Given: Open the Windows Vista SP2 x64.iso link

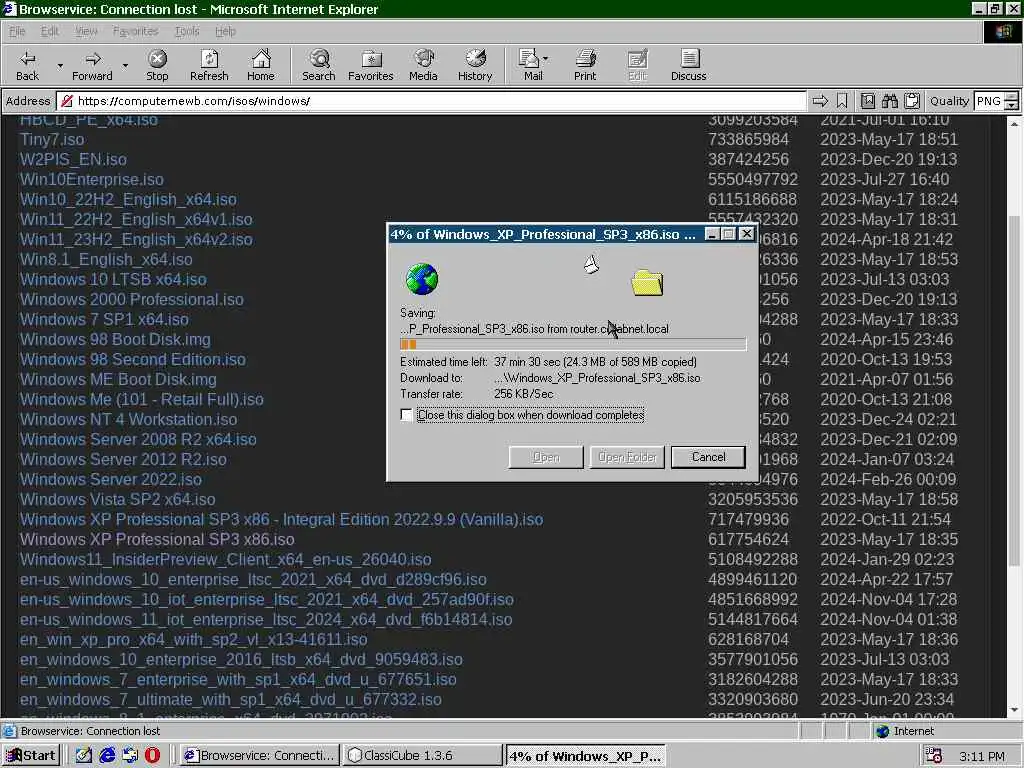Looking at the screenshot, I should (118, 500).
